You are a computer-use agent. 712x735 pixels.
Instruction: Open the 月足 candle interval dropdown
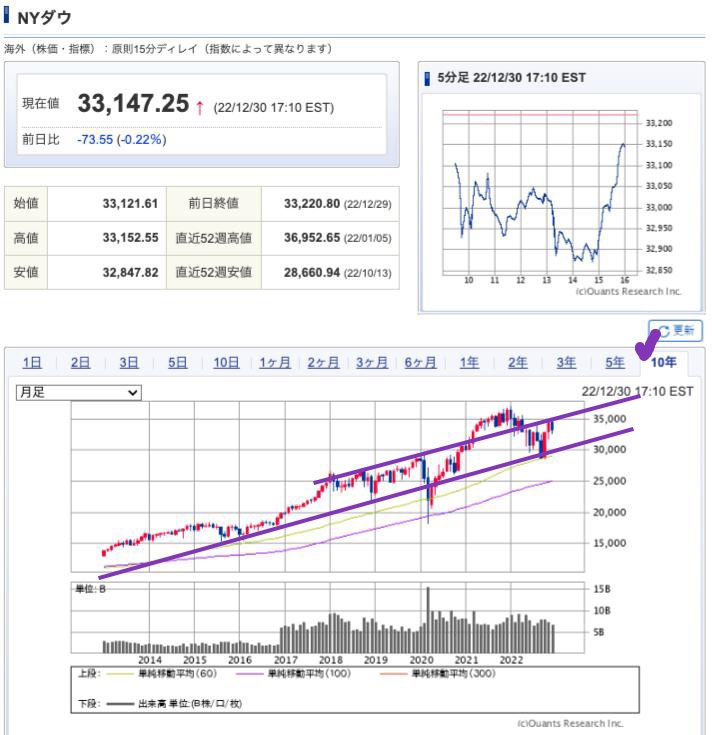point(78,392)
